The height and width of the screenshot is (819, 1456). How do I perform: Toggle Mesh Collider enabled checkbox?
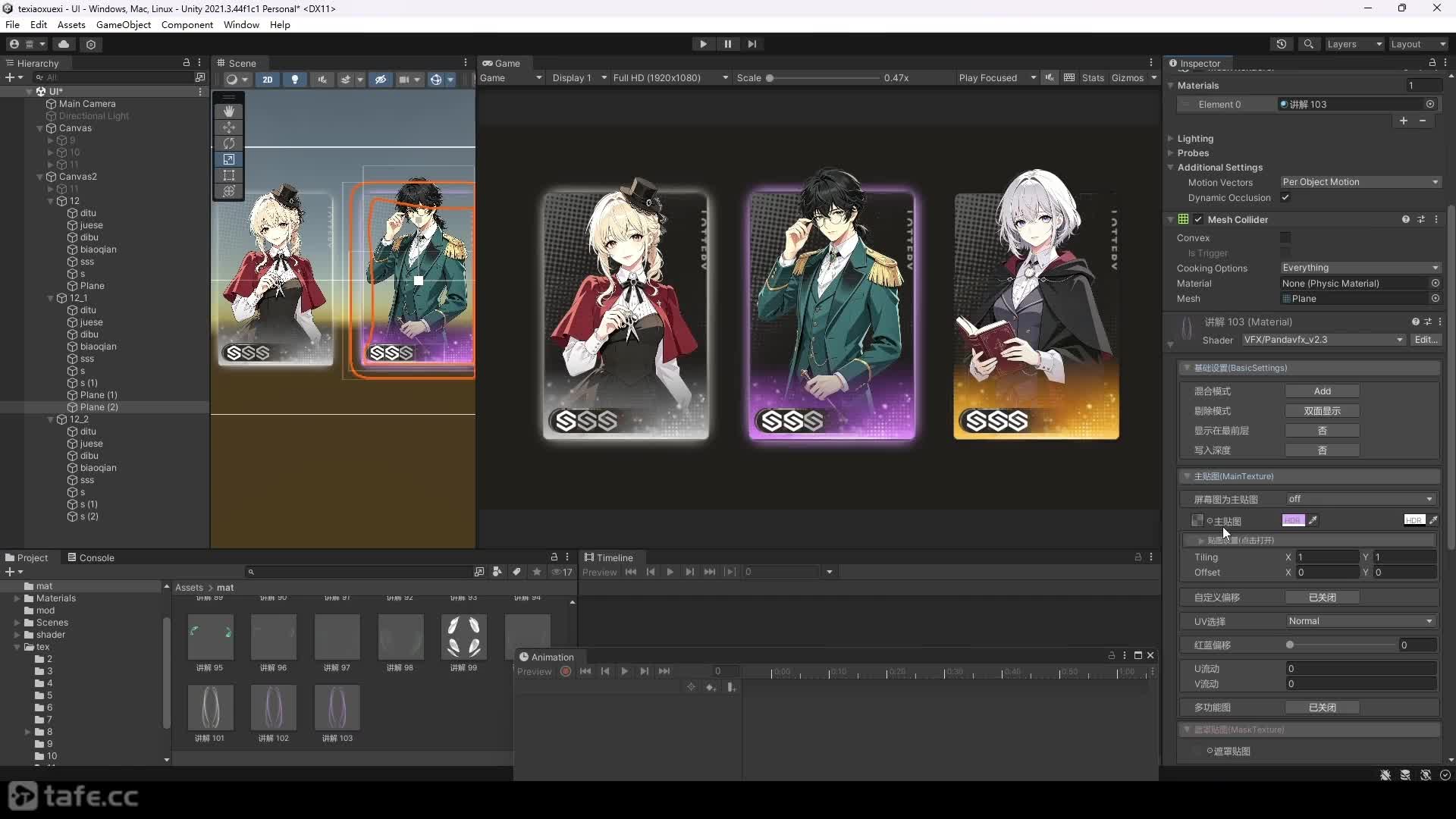click(1198, 220)
